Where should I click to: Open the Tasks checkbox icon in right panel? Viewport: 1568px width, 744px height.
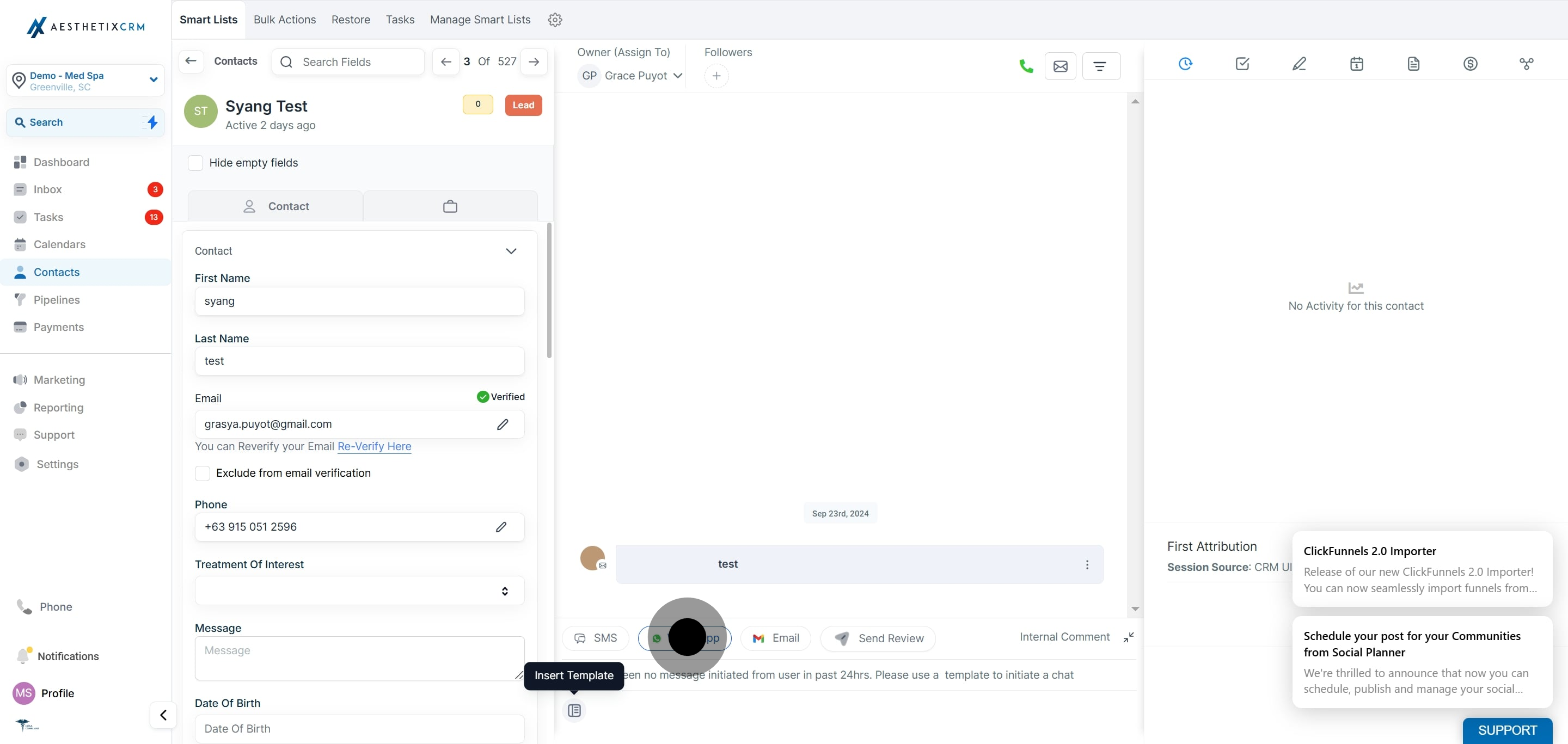coord(1242,63)
